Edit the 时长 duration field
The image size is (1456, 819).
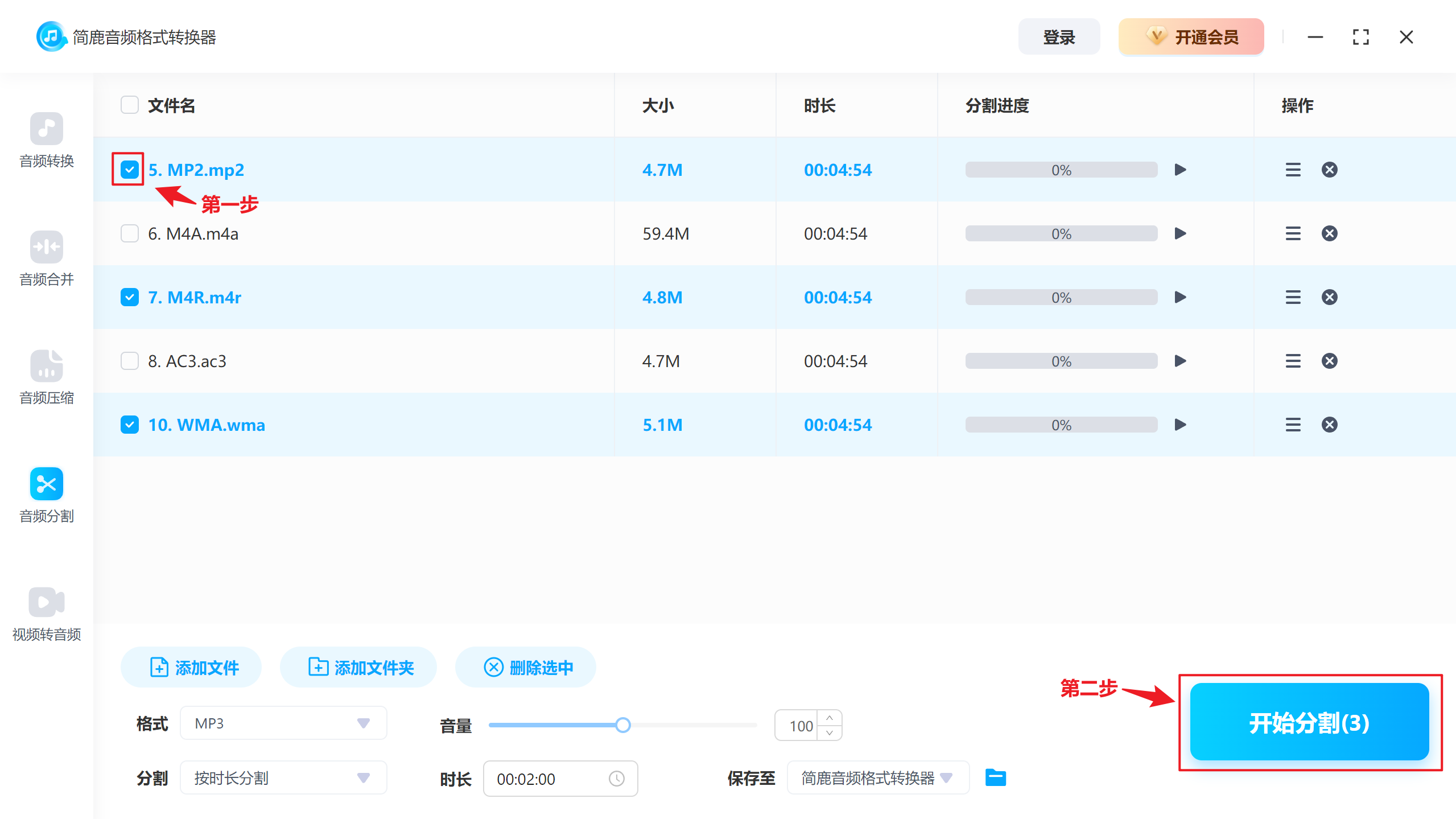546,779
